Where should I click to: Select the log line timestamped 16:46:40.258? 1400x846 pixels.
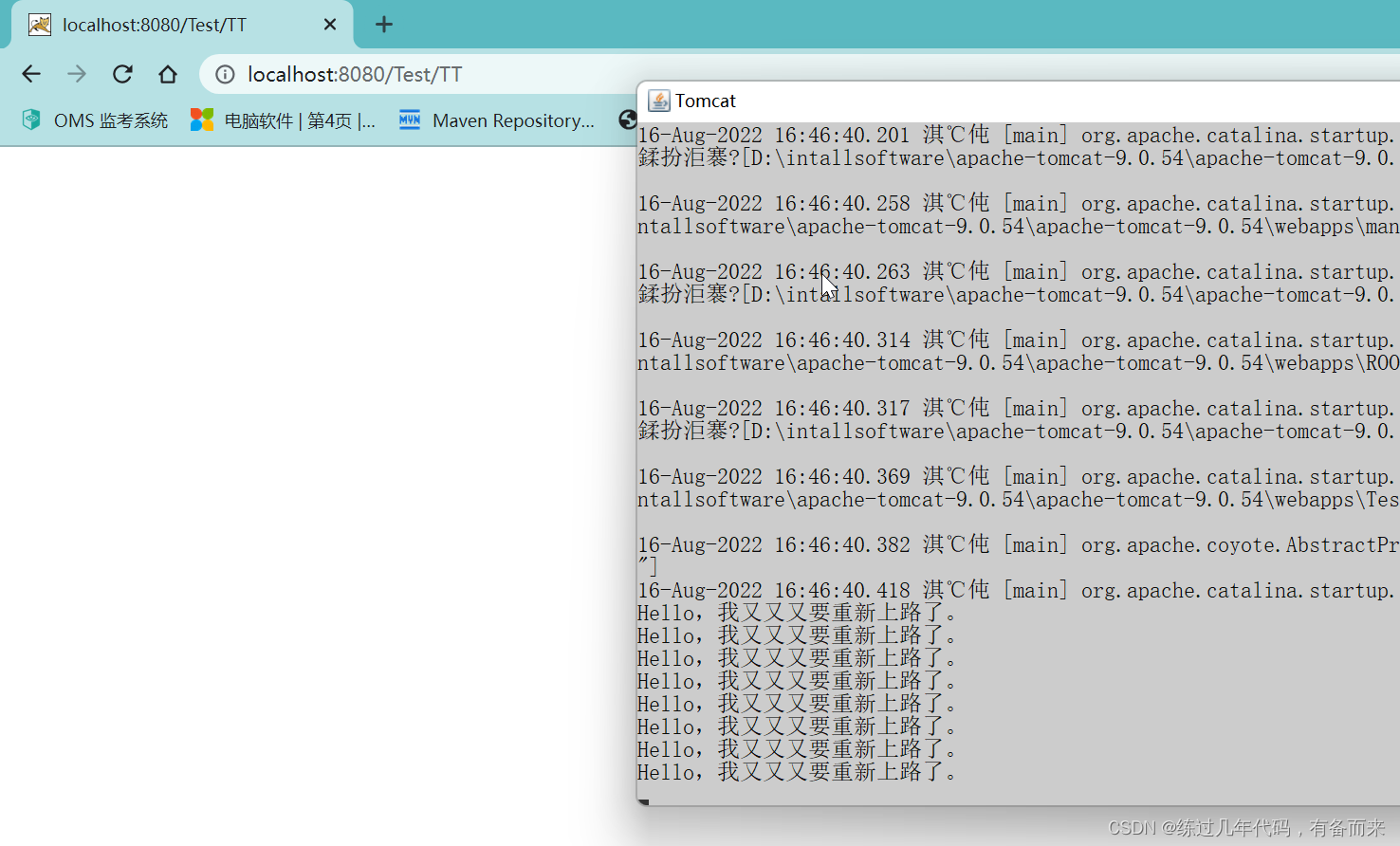point(1018,204)
